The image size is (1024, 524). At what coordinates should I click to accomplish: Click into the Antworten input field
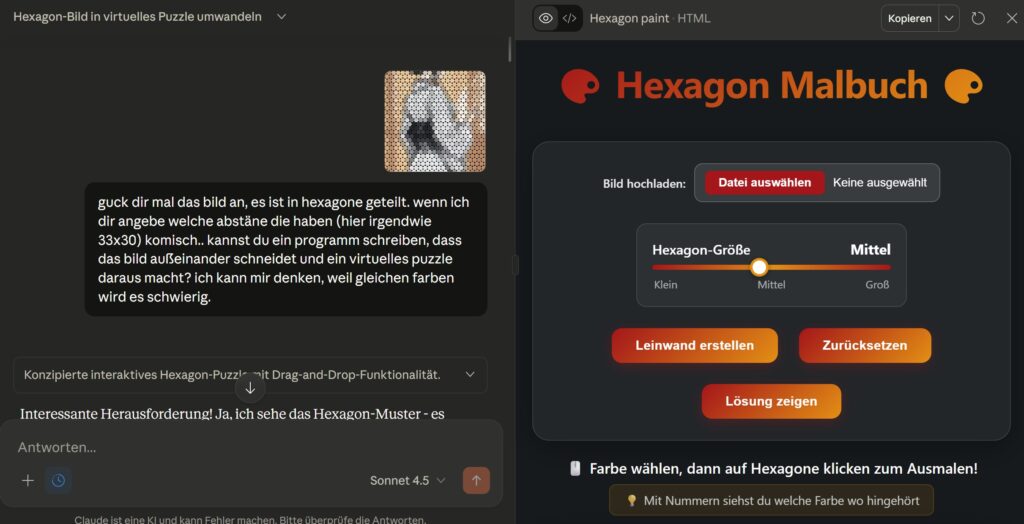[x=251, y=448]
